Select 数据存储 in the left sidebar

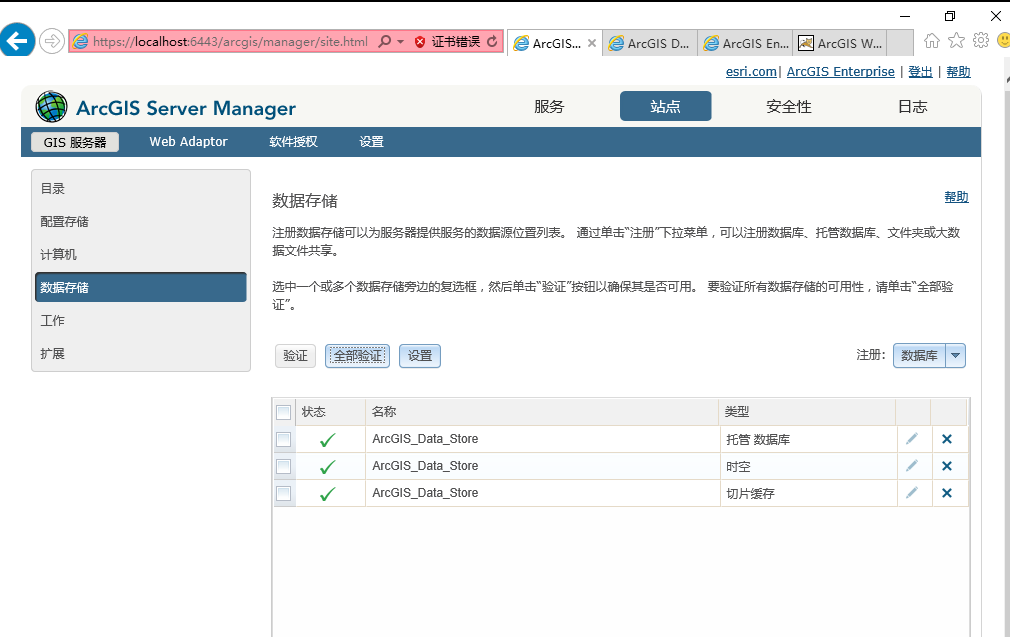(140, 287)
